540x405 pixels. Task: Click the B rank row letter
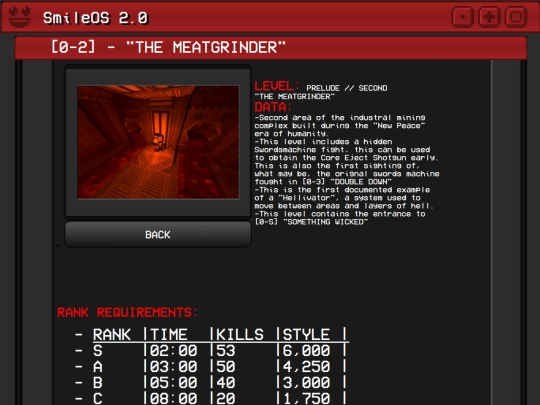pos(98,382)
